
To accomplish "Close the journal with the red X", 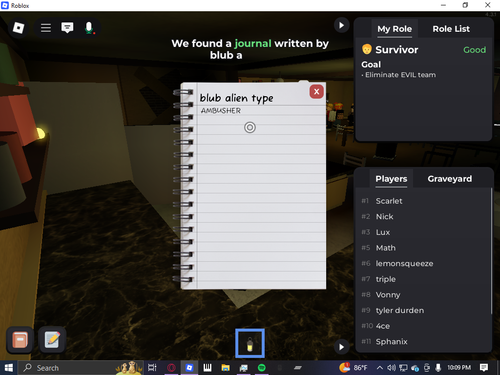I will tap(316, 92).
